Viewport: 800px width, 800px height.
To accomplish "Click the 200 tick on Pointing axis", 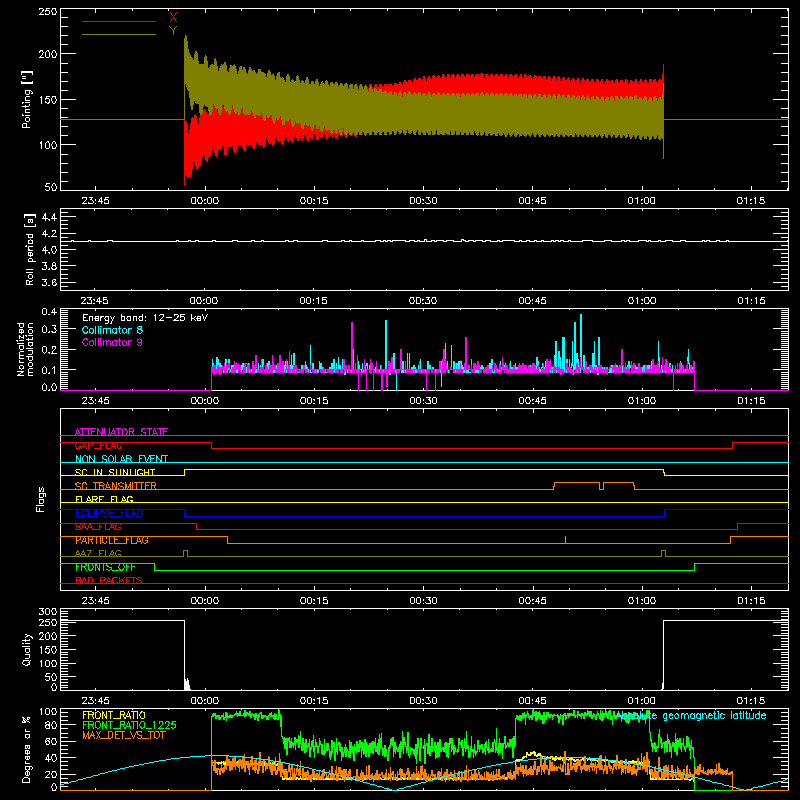I will tap(48, 54).
